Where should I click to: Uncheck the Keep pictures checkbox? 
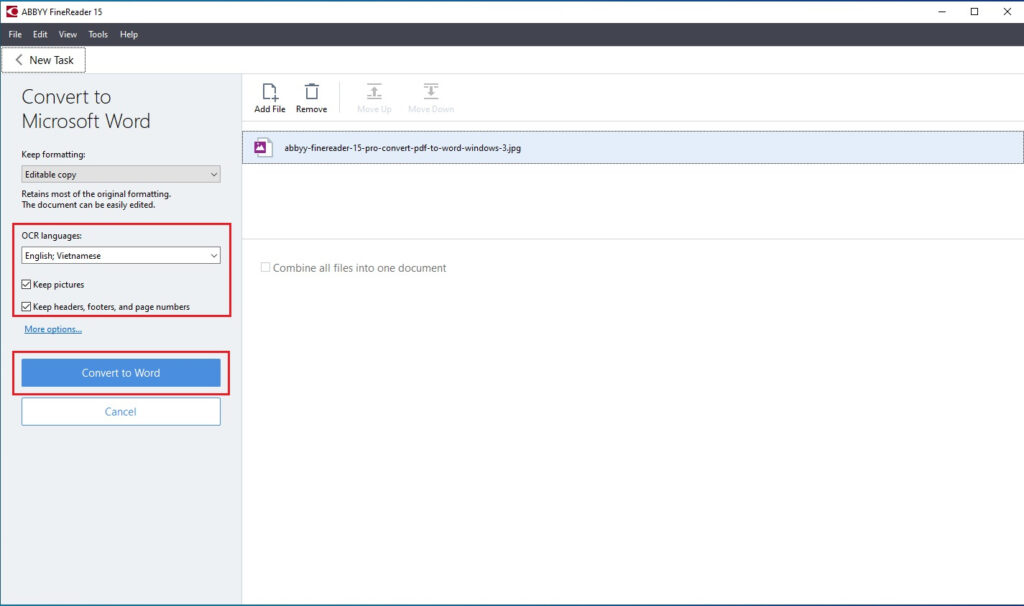pos(27,285)
